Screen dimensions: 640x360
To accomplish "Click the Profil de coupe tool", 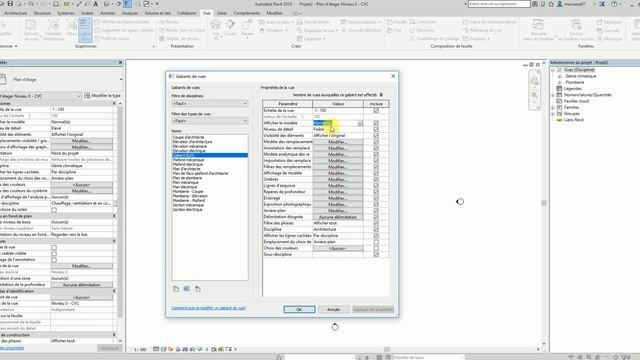I will 112,38.
